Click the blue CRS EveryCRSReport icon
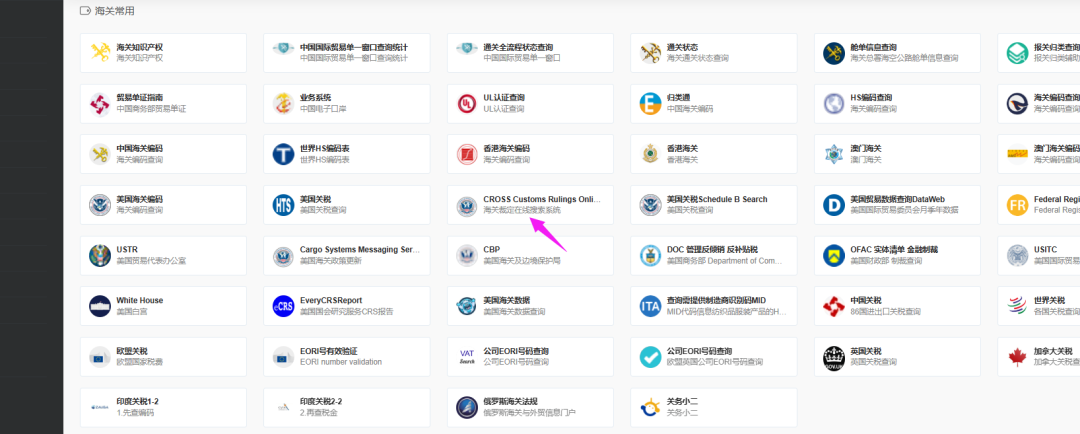This screenshot has width=1080, height=434. point(283,307)
